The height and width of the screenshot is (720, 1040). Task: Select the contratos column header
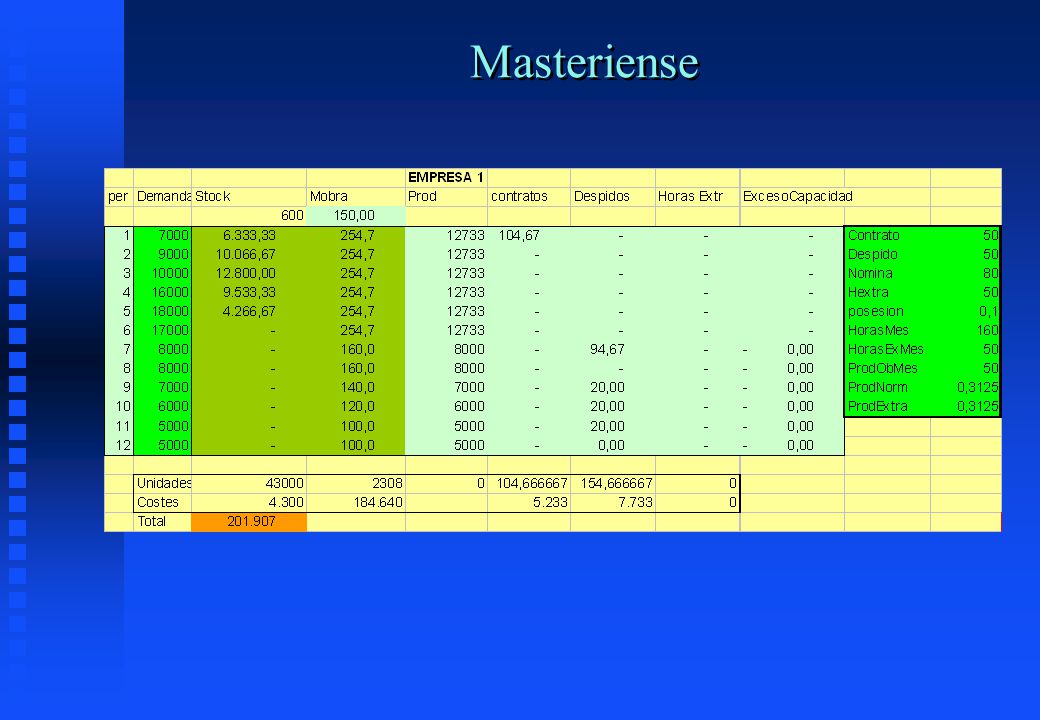point(529,196)
